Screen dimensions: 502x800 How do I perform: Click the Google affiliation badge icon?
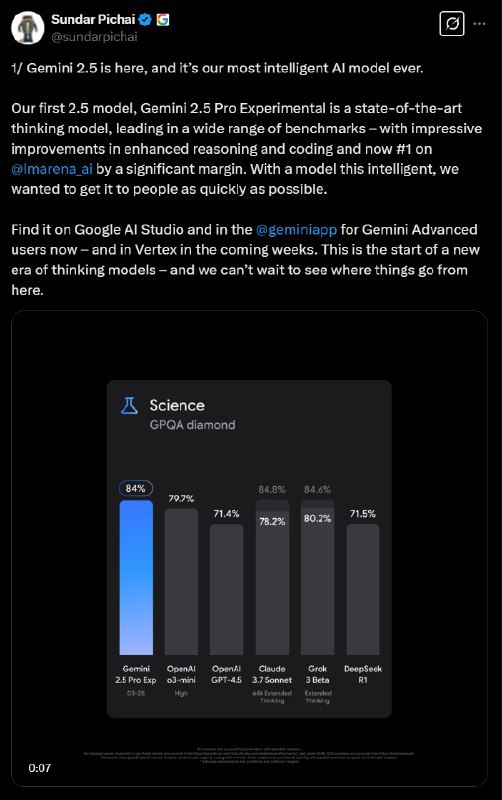(163, 20)
